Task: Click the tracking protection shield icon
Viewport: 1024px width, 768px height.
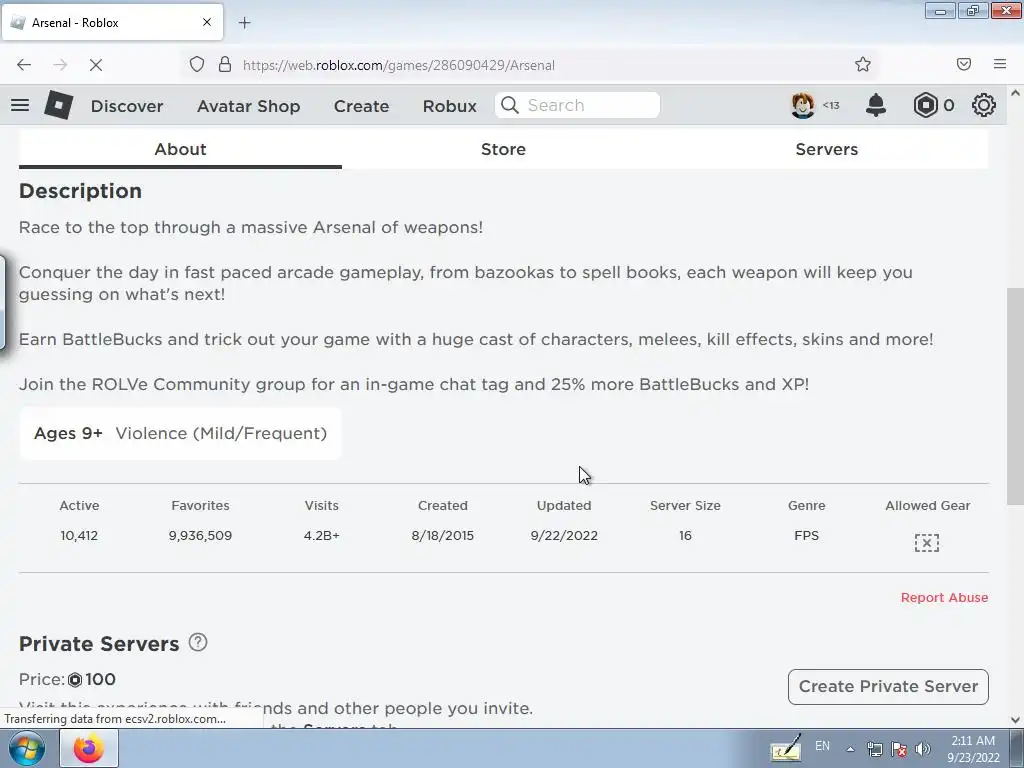Action: [x=197, y=65]
